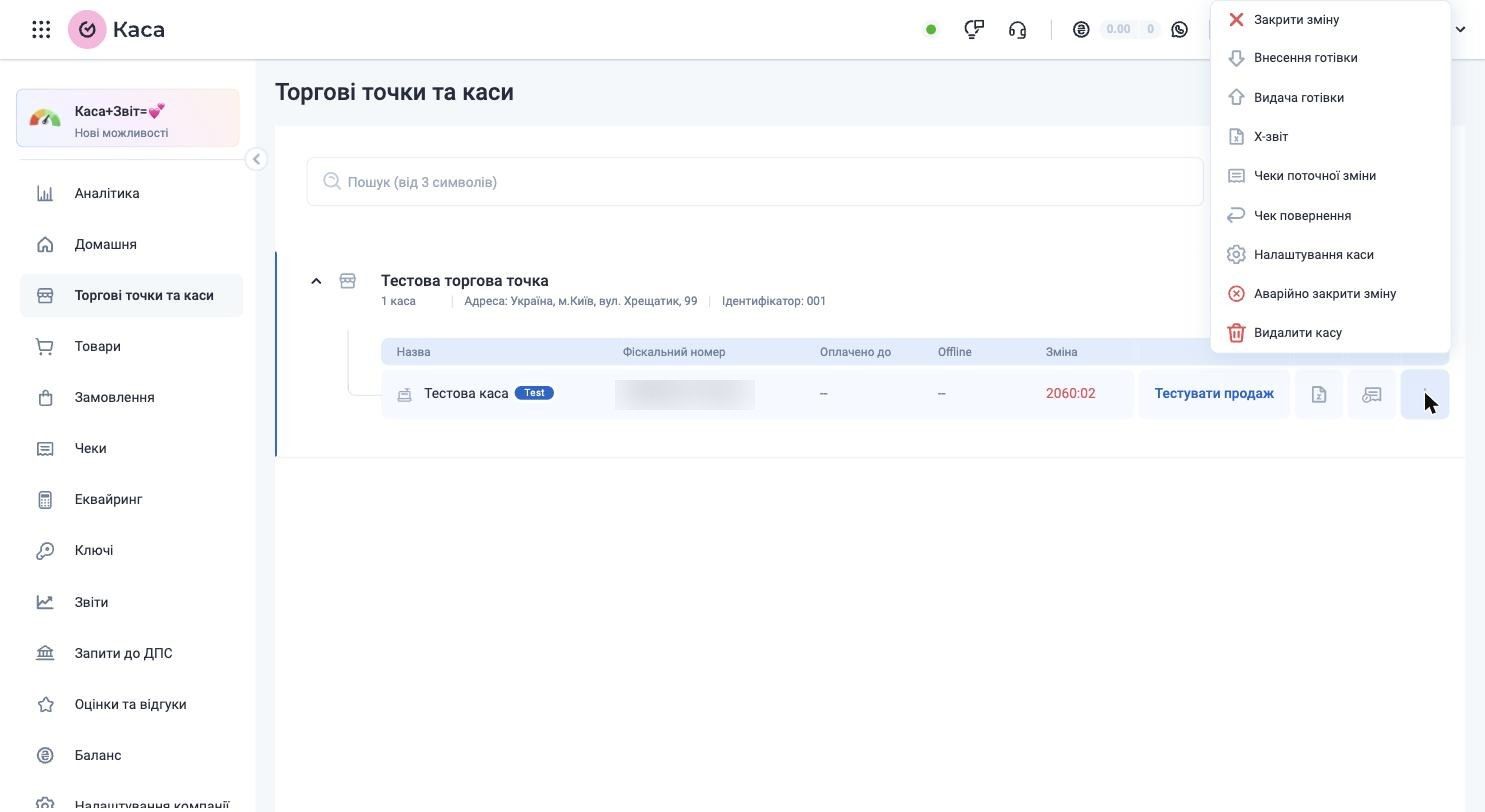The width and height of the screenshot is (1485, 812).
Task: Choose Аварійно закрити зміну from the menu
Action: coord(1330,293)
